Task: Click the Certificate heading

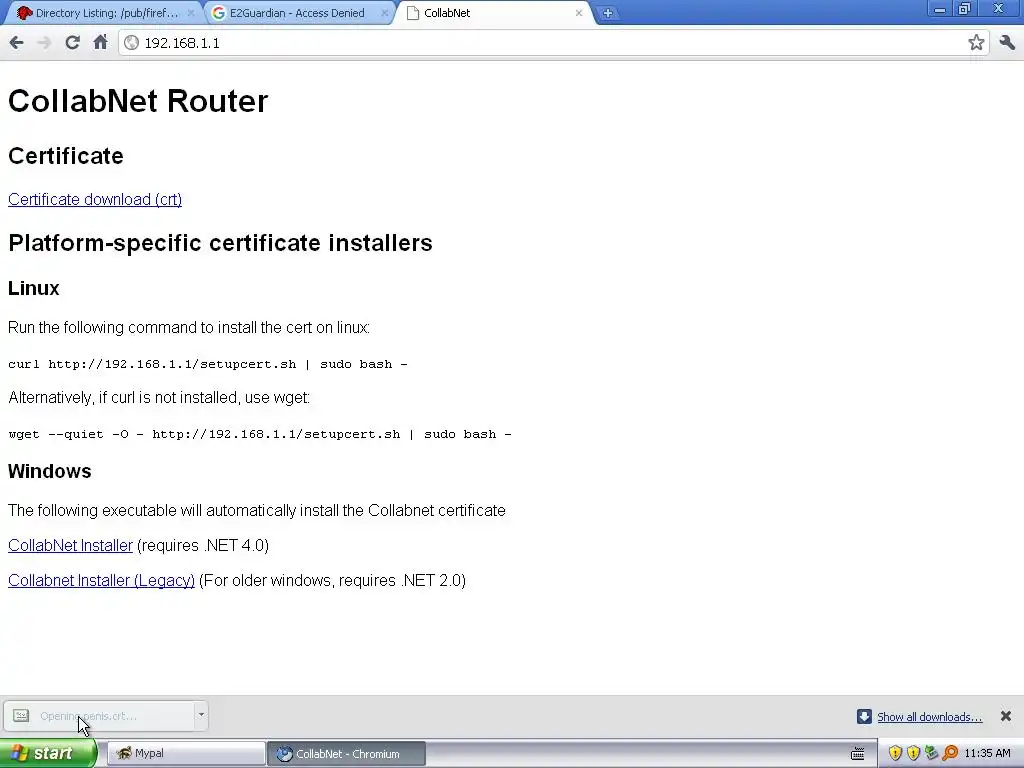Action: point(65,156)
